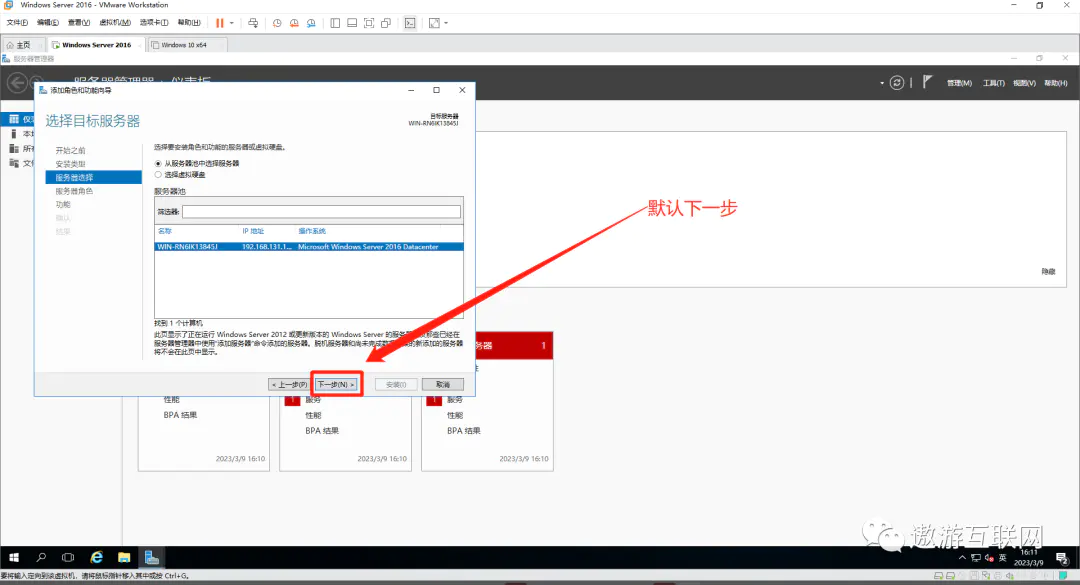The height and width of the screenshot is (585, 1080).
Task: Click the volume icon in system tray
Action: (989, 558)
